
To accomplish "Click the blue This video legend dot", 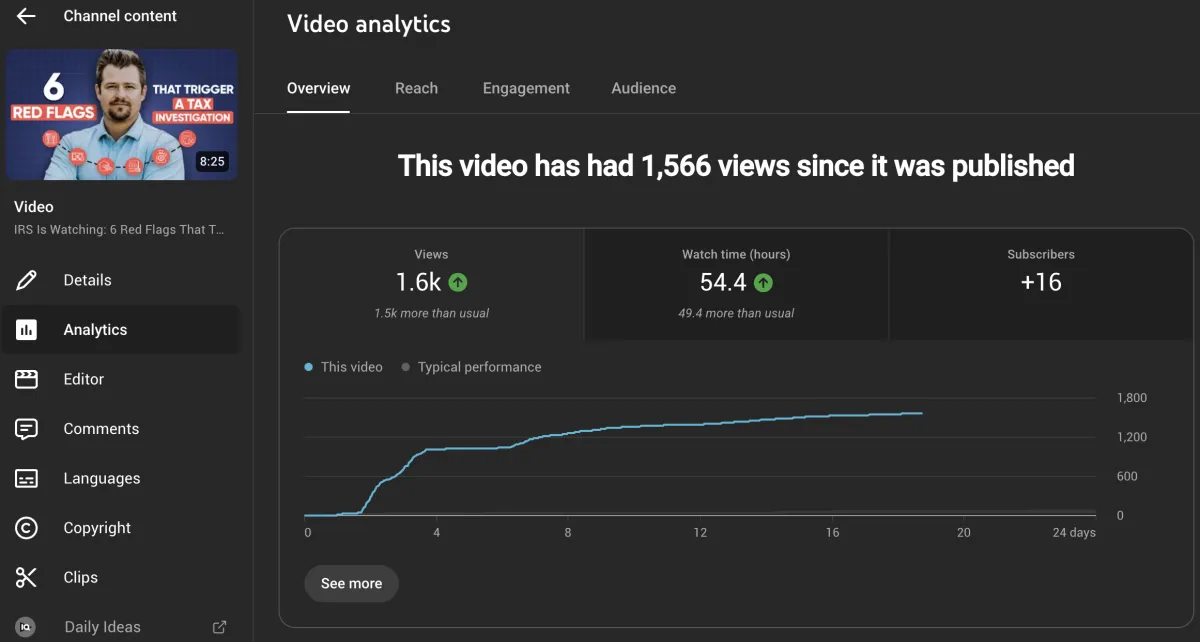I will tap(309, 368).
